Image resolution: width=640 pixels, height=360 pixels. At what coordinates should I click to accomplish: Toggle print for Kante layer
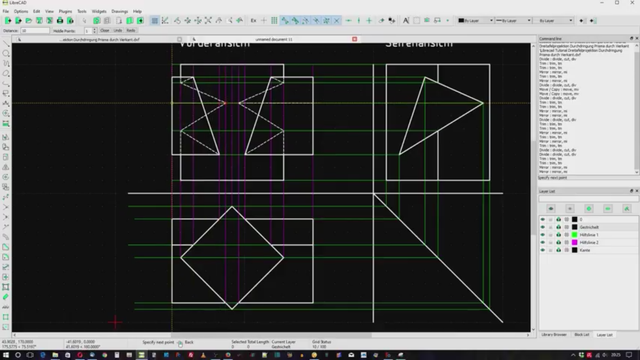(558, 250)
